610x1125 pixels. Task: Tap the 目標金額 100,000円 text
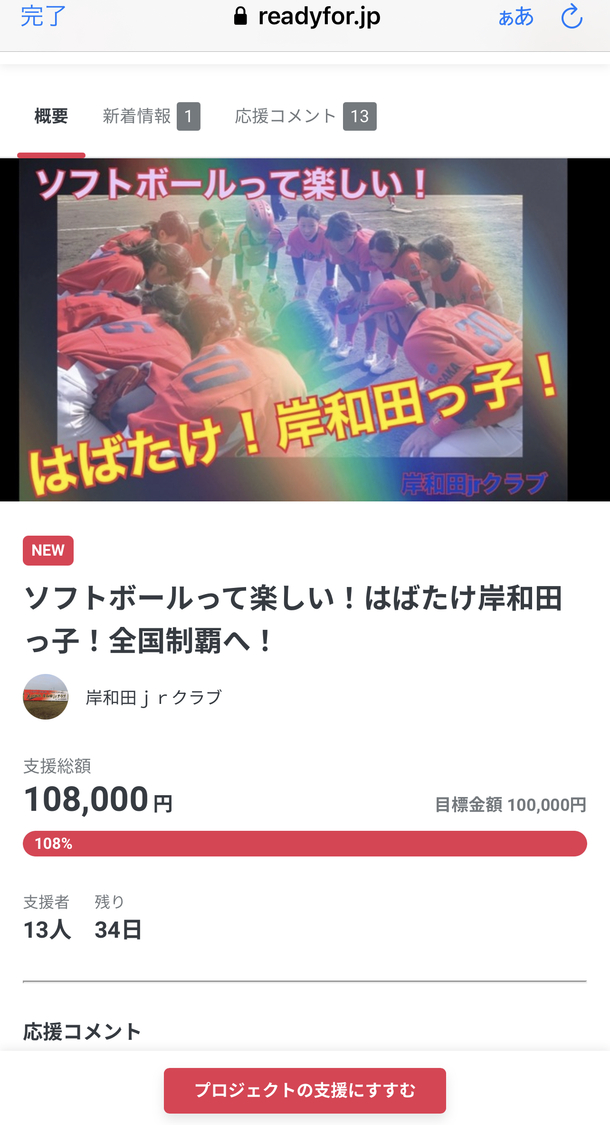click(x=510, y=805)
